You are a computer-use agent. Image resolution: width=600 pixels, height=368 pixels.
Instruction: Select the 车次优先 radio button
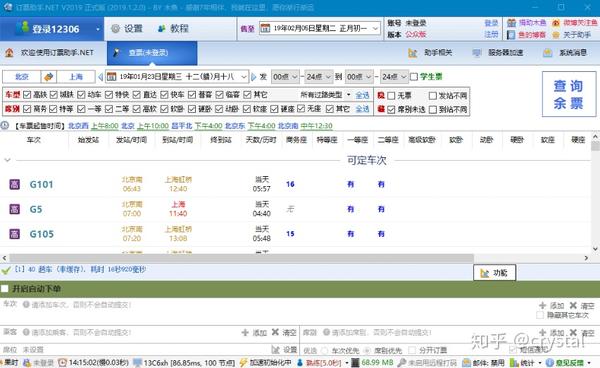(x=325, y=350)
